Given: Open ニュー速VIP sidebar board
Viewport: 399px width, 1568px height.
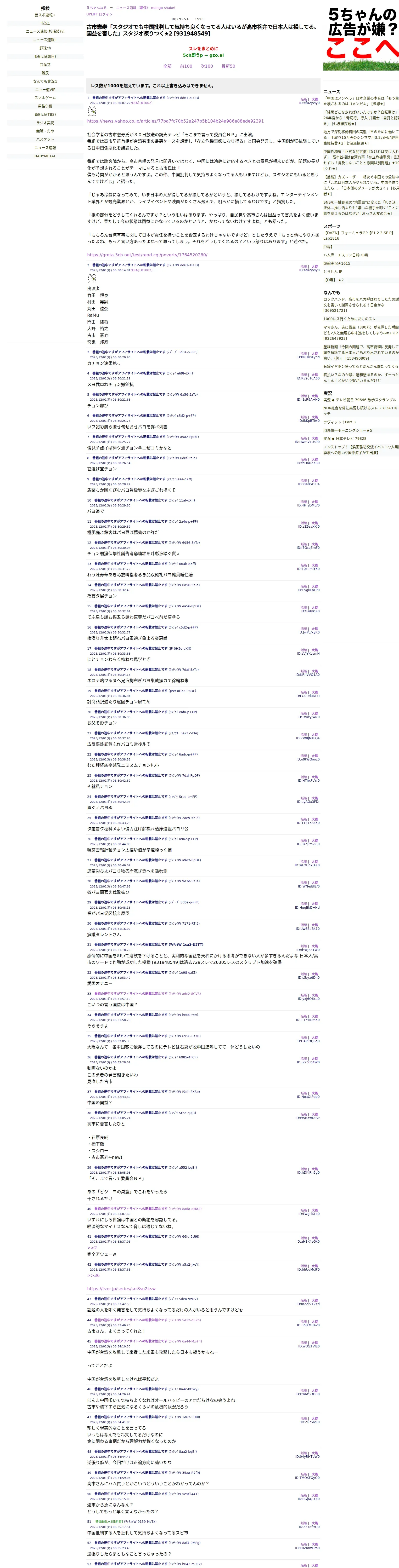Looking at the screenshot, I should 45,89.
